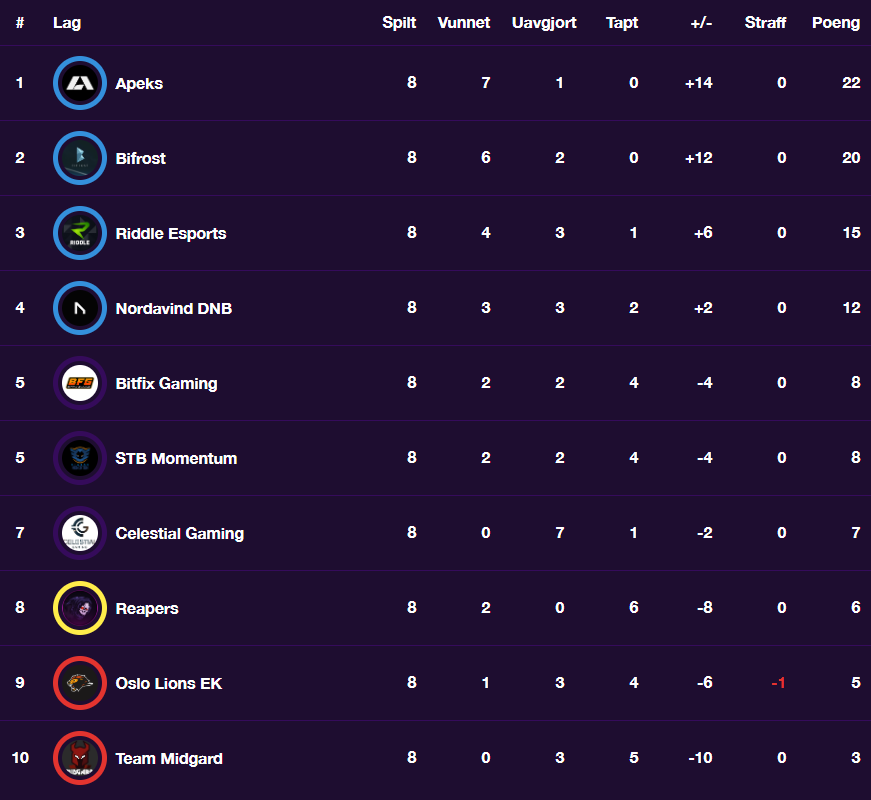Open the Bifrost team logo

[80, 158]
